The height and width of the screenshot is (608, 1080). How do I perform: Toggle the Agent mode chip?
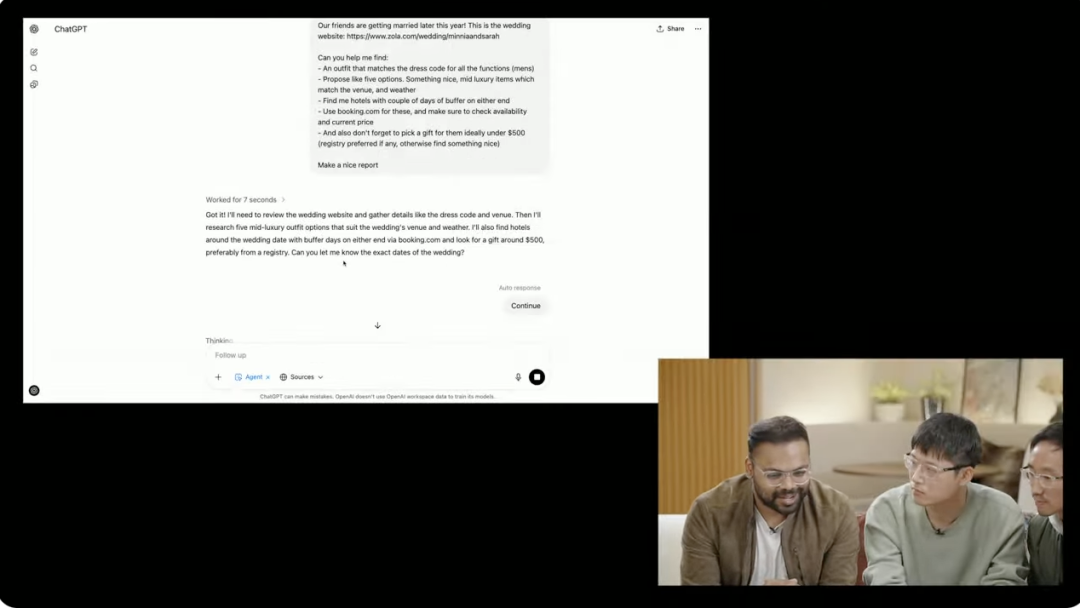coord(249,377)
